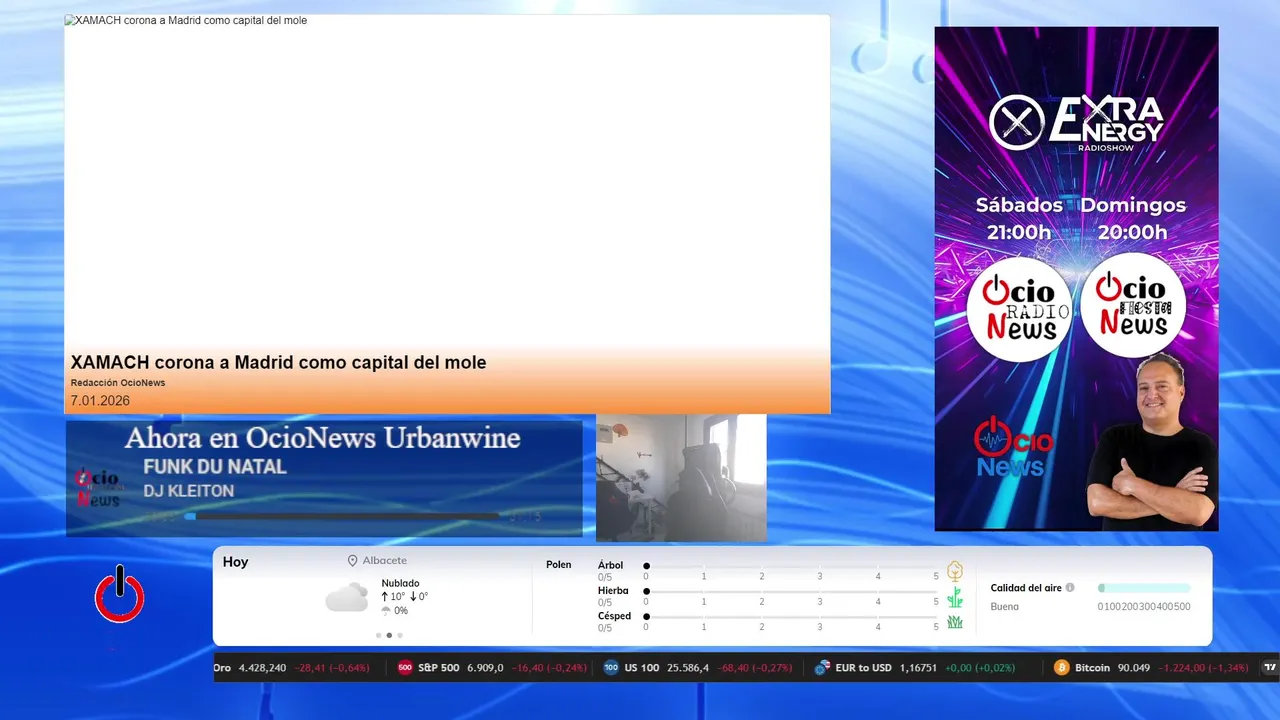Click the OcioNews logo in now-playing bar
The image size is (1280, 720).
[x=98, y=487]
